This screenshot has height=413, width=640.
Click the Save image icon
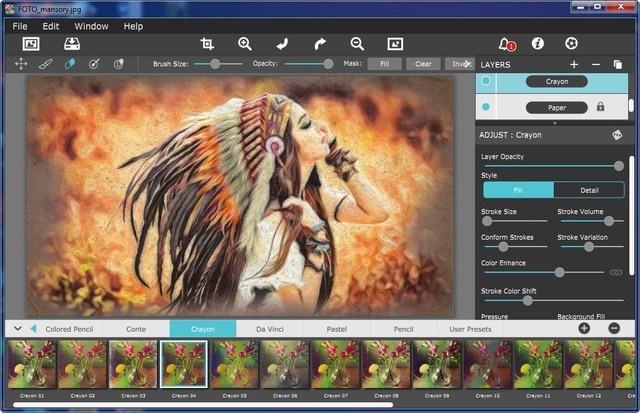pyautogui.click(x=72, y=44)
